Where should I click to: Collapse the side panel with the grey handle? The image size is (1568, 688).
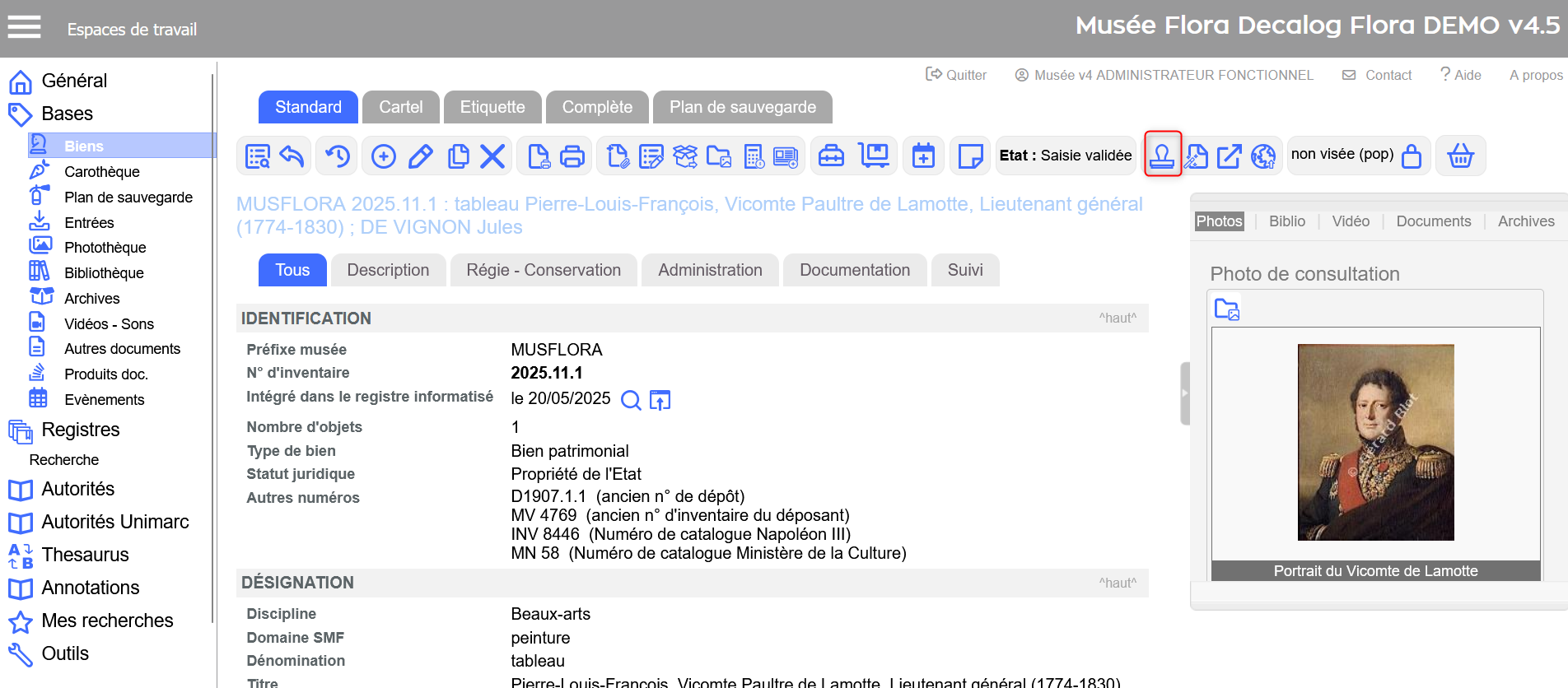(x=1184, y=393)
